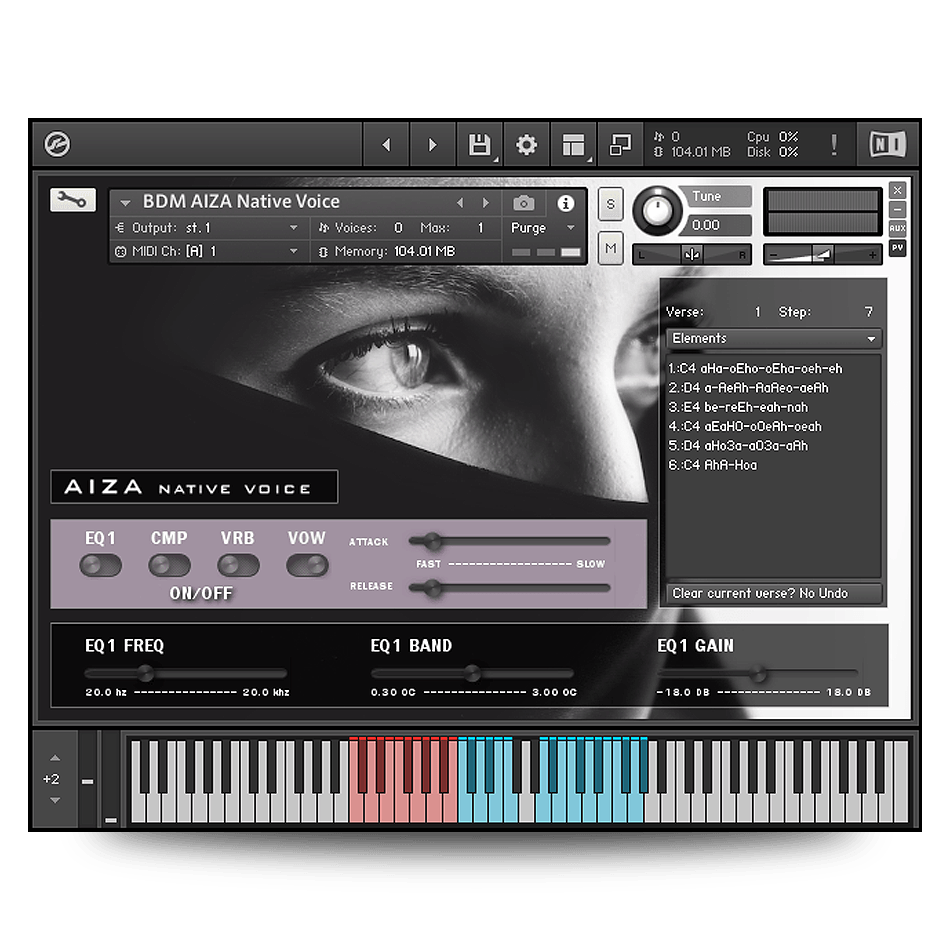Click the Tune knob
The width and height of the screenshot is (950, 950).
[x=657, y=211]
